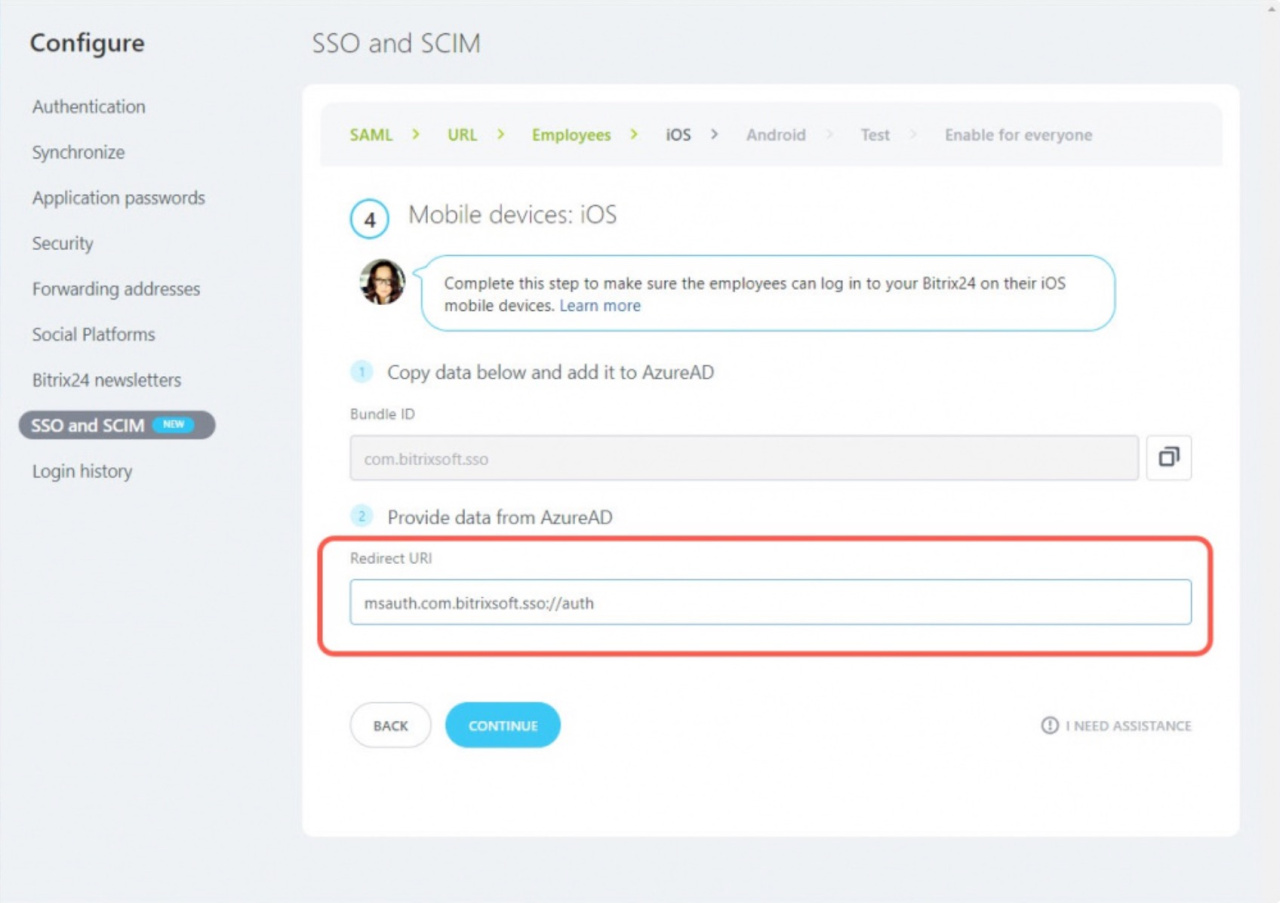1280x903 pixels.
Task: Click into the Redirect URI input field
Action: 770,603
